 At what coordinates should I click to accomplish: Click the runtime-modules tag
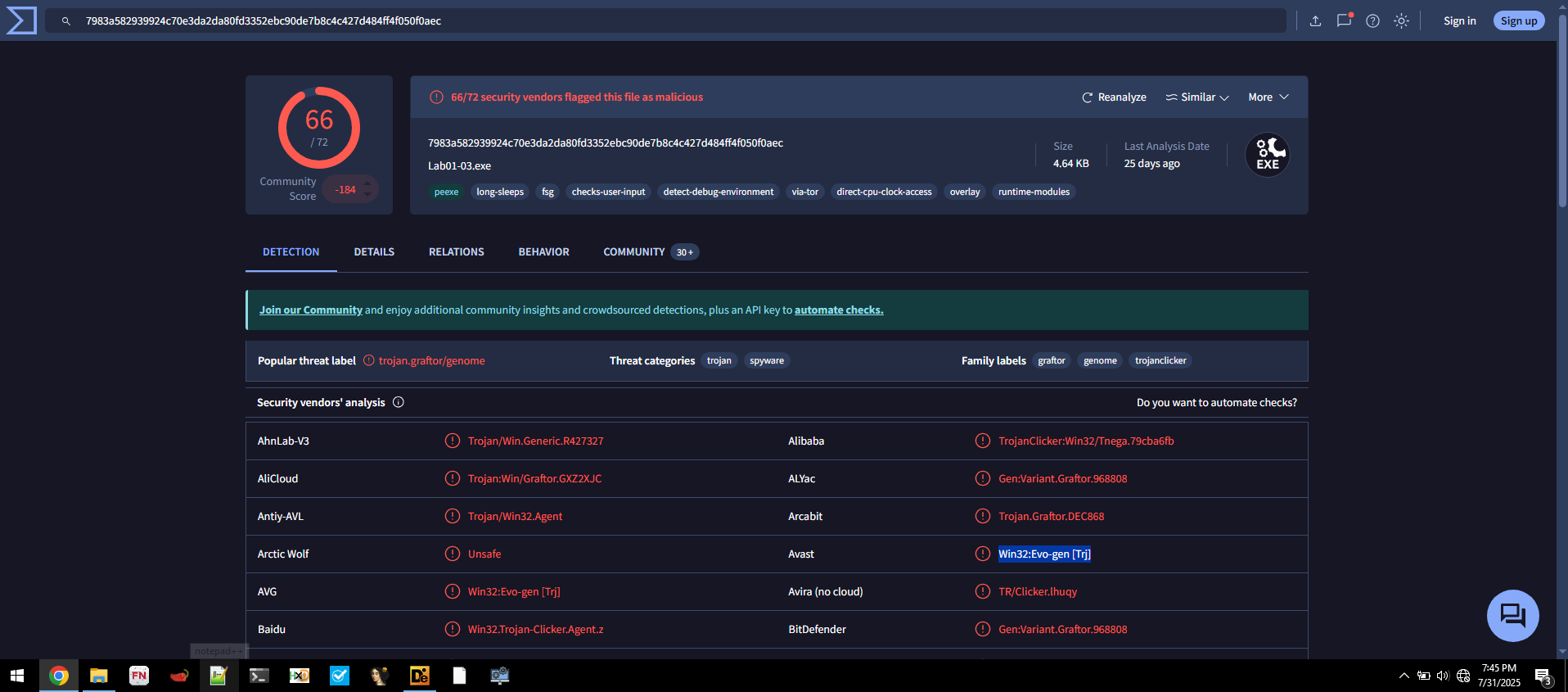(1034, 192)
